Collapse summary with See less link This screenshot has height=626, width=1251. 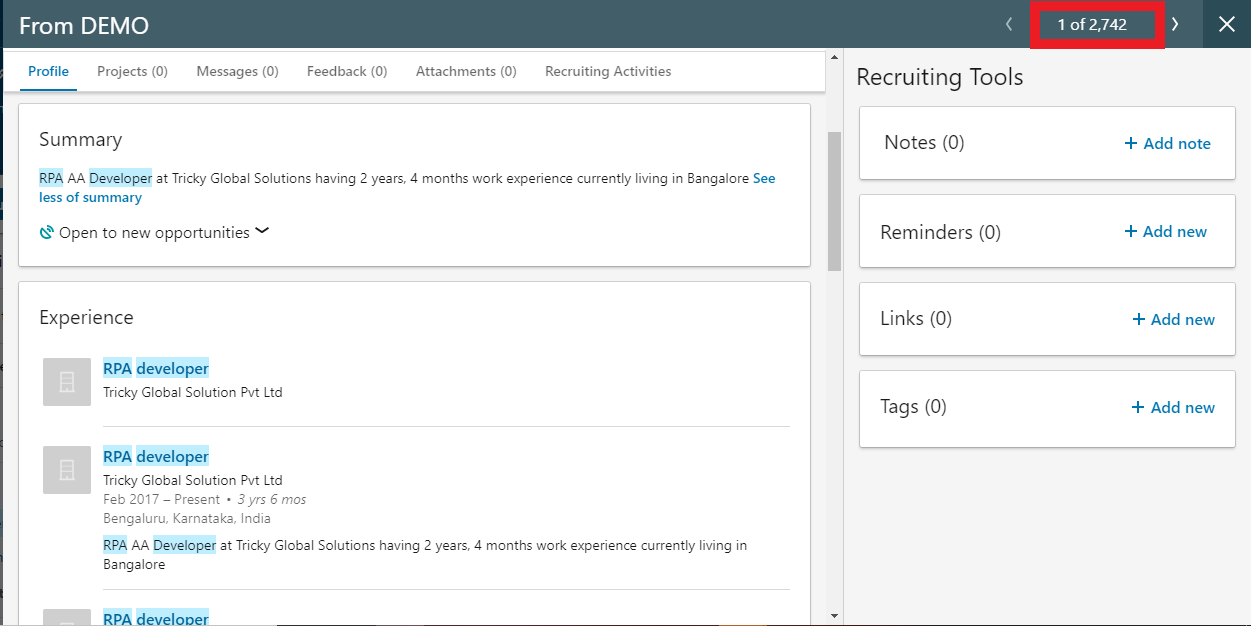tap(90, 197)
